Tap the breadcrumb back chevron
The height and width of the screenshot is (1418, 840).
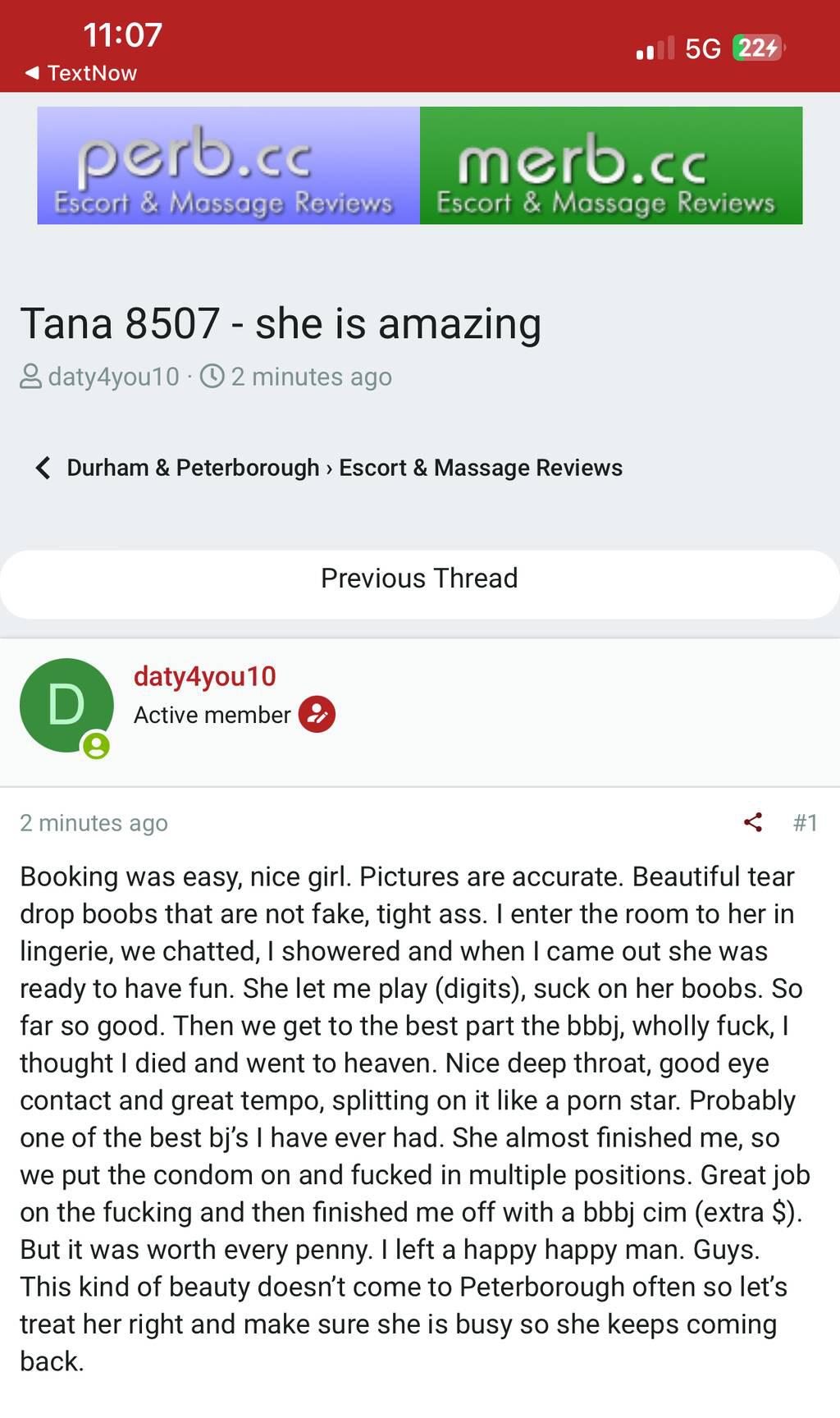(x=43, y=468)
